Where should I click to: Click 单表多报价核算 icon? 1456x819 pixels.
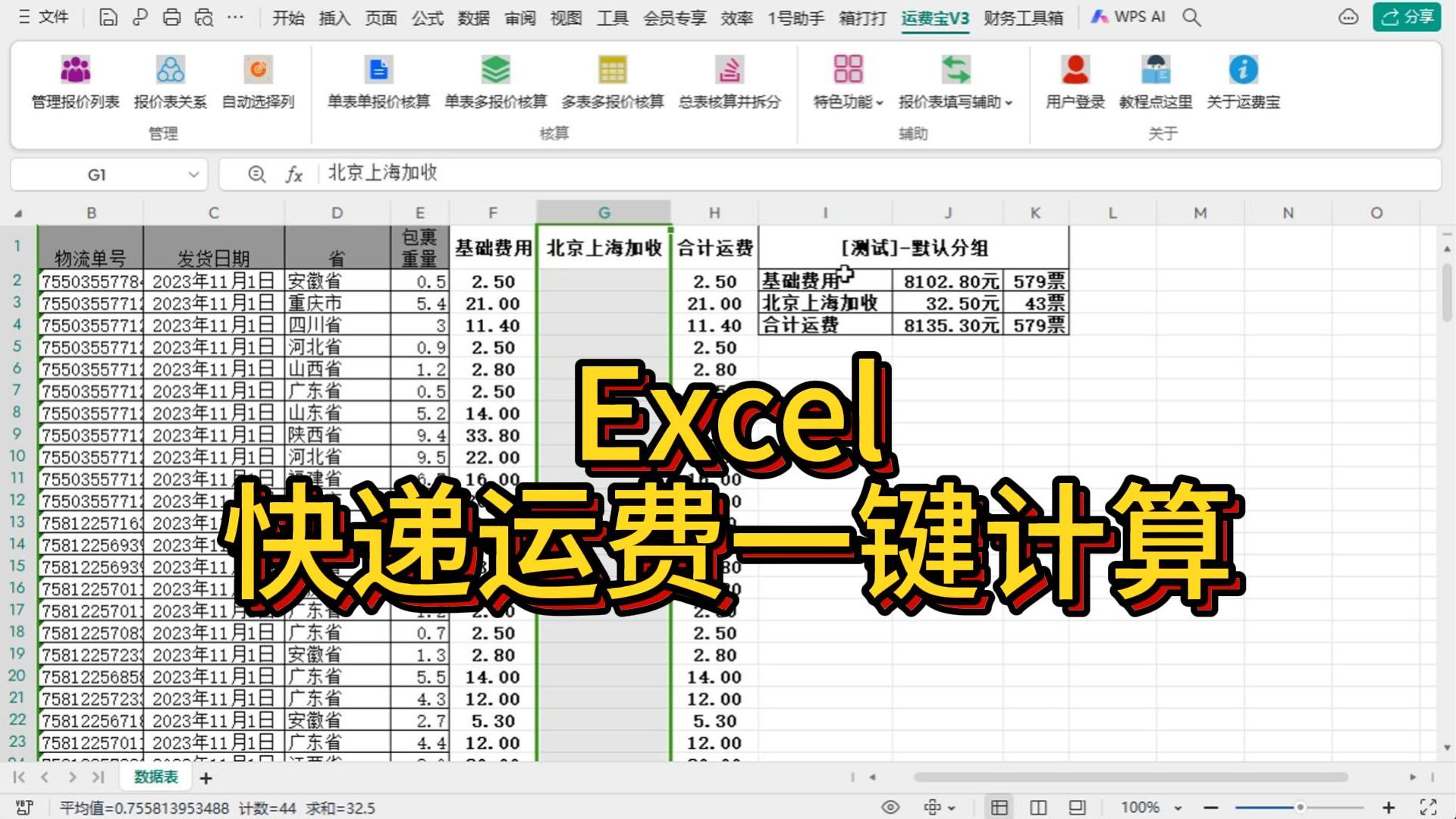click(495, 70)
